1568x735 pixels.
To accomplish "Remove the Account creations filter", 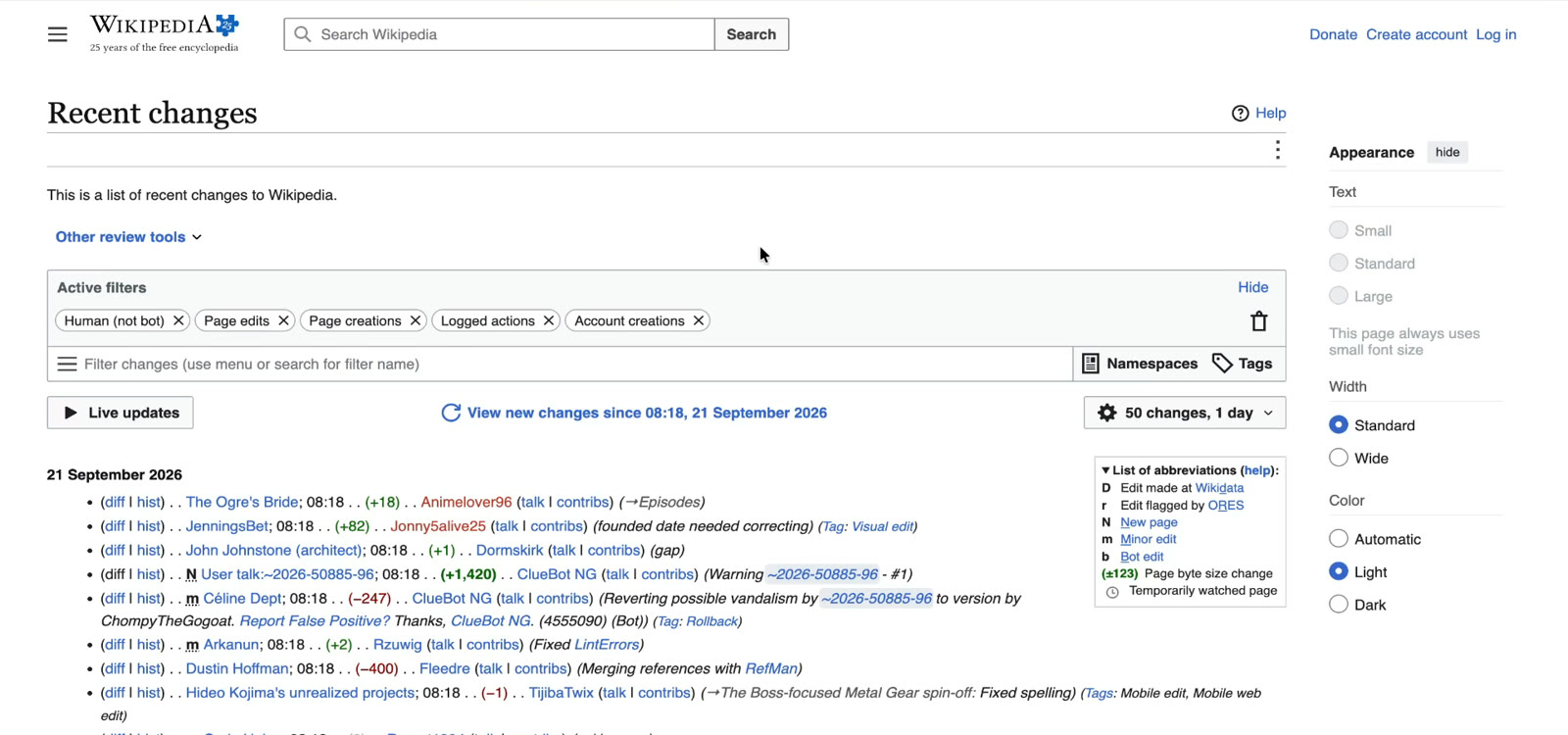I will click(699, 320).
